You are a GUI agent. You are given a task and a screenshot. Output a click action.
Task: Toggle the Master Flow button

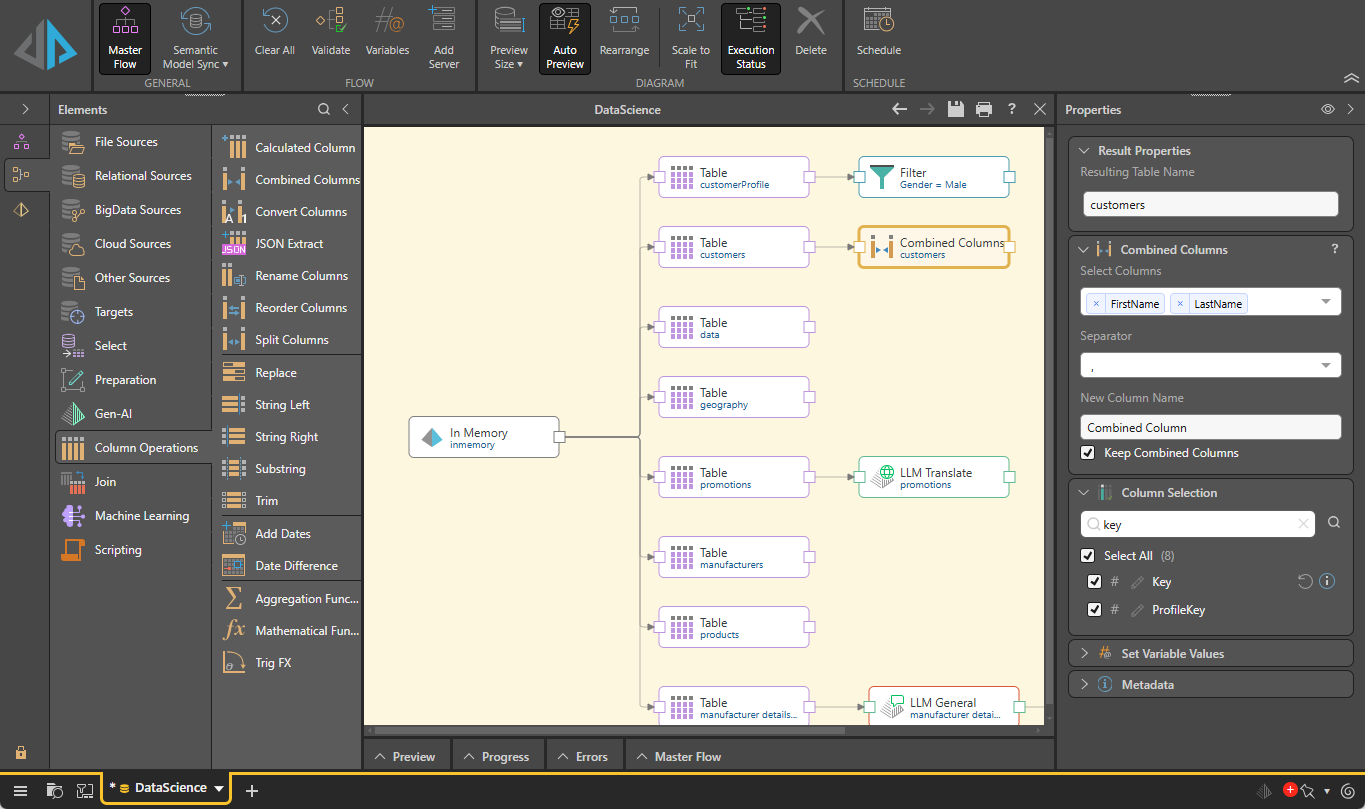pos(125,39)
